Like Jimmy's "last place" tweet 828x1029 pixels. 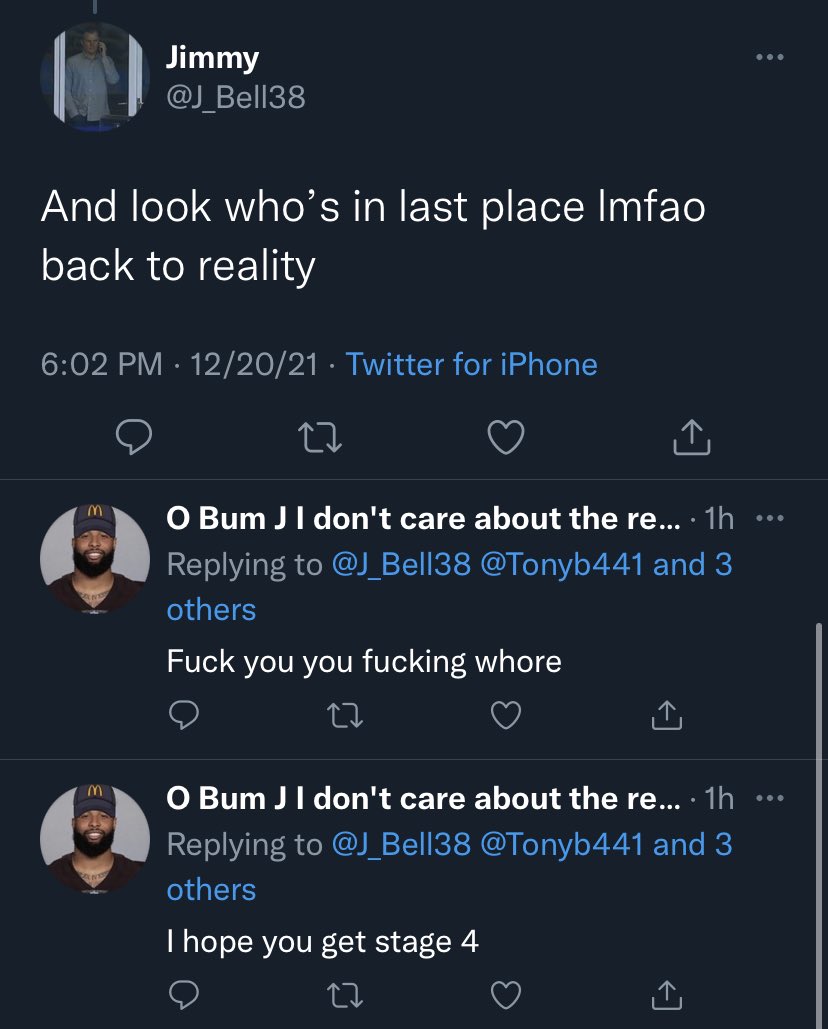click(x=506, y=437)
